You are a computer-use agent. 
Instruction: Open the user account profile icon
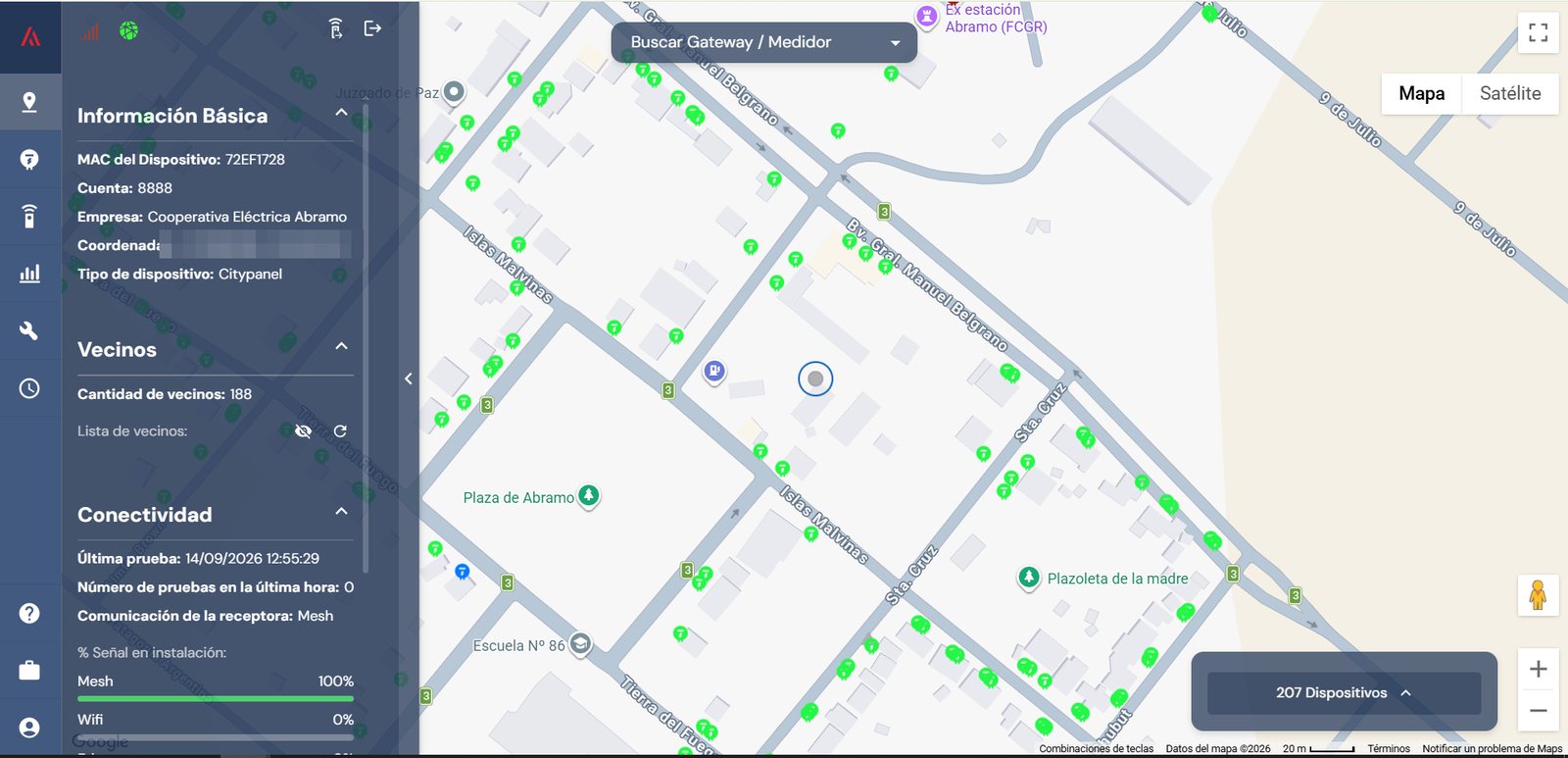coord(29,728)
